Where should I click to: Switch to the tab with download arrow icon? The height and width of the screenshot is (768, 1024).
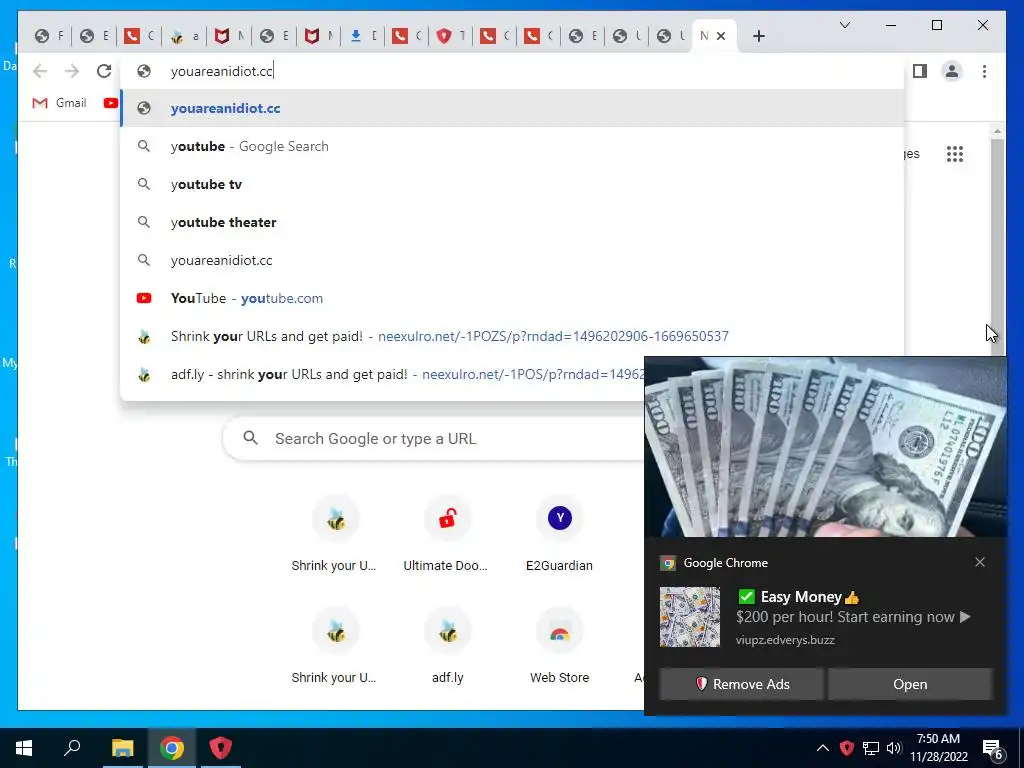point(364,36)
